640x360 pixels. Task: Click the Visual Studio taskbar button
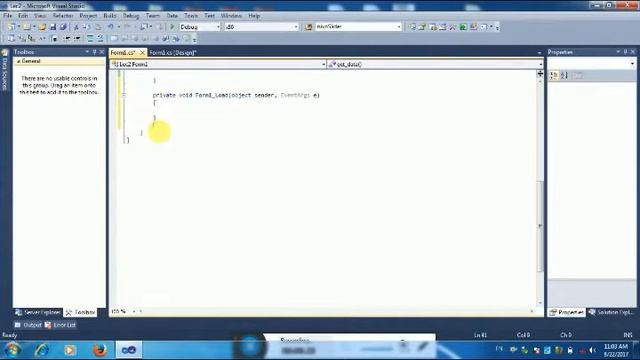pyautogui.click(x=129, y=350)
